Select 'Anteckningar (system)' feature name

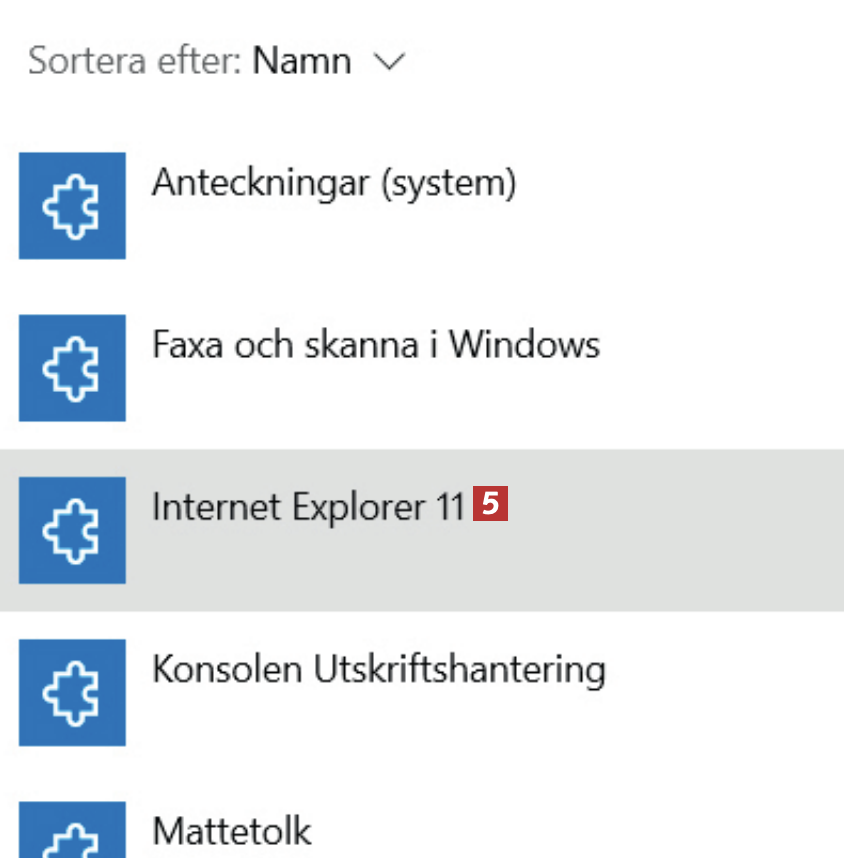pos(333,183)
